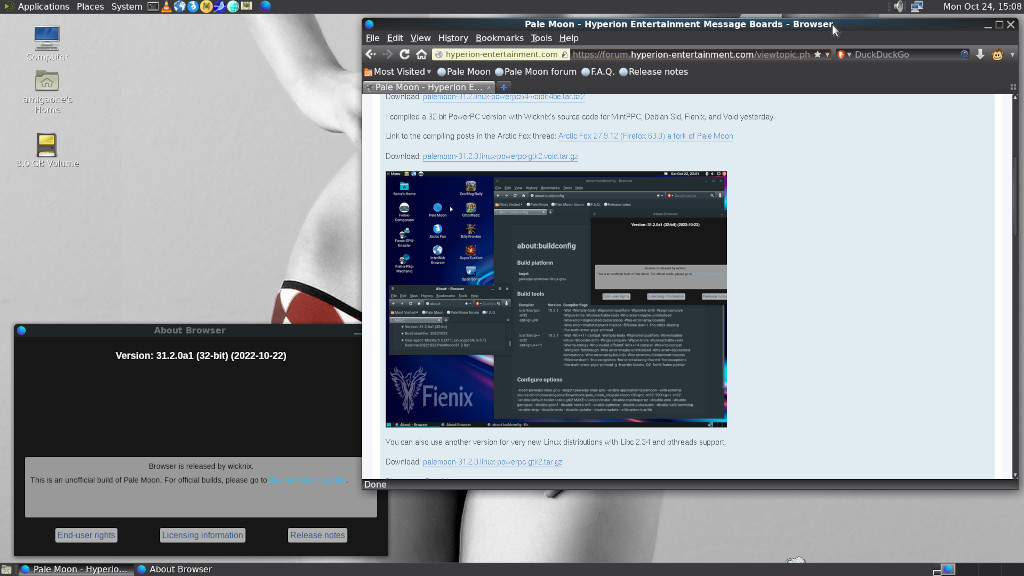The width and height of the screenshot is (1024, 576).
Task: Click the DuckDuckGo search field
Action: coord(906,54)
